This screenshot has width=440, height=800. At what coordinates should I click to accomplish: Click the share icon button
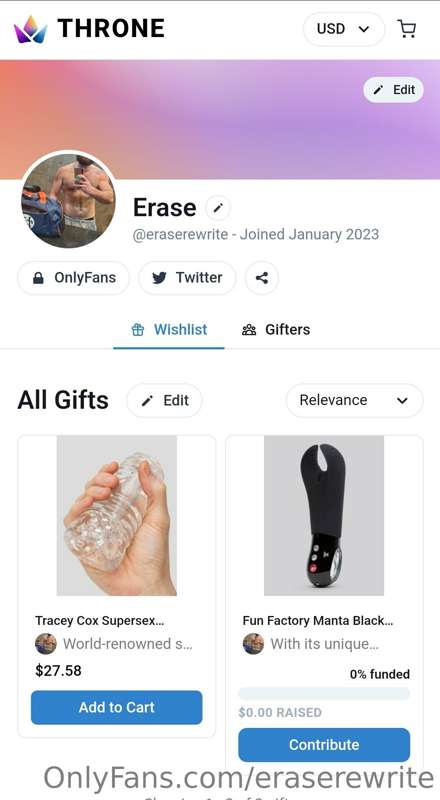click(262, 278)
